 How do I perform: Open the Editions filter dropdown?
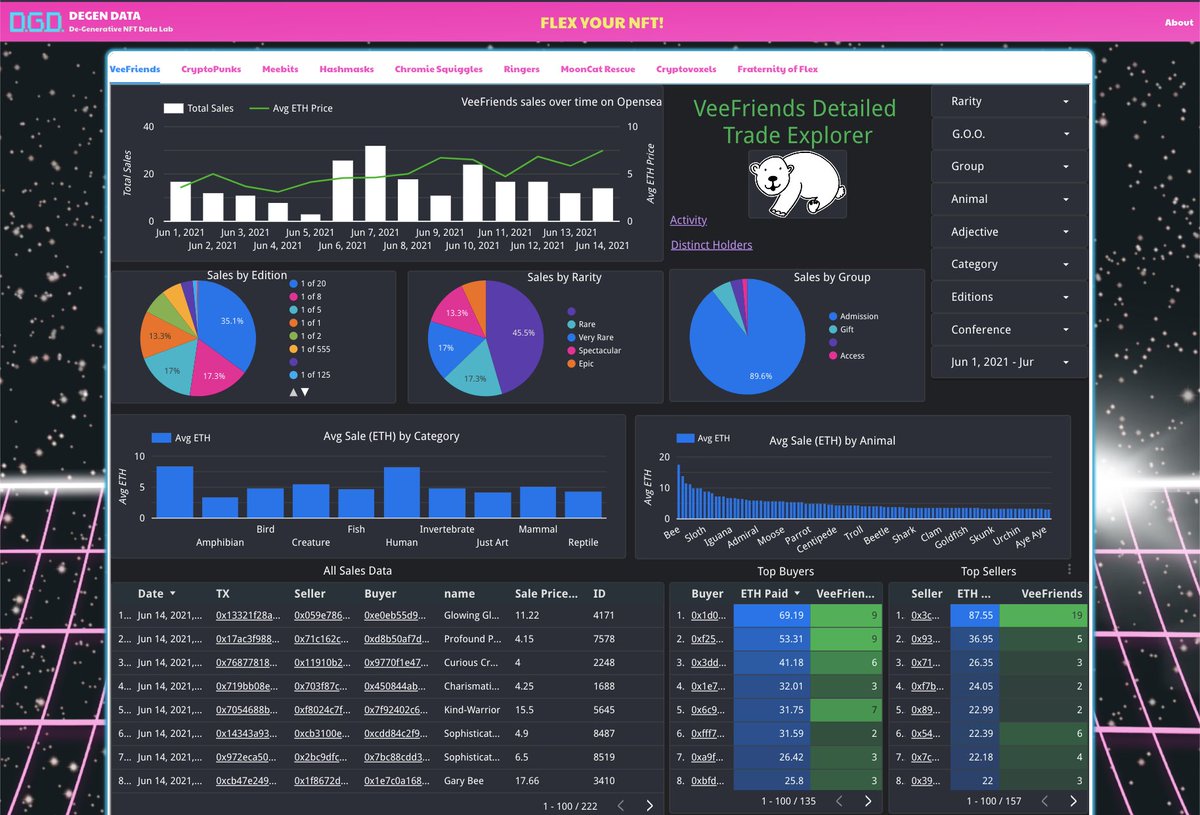1009,297
